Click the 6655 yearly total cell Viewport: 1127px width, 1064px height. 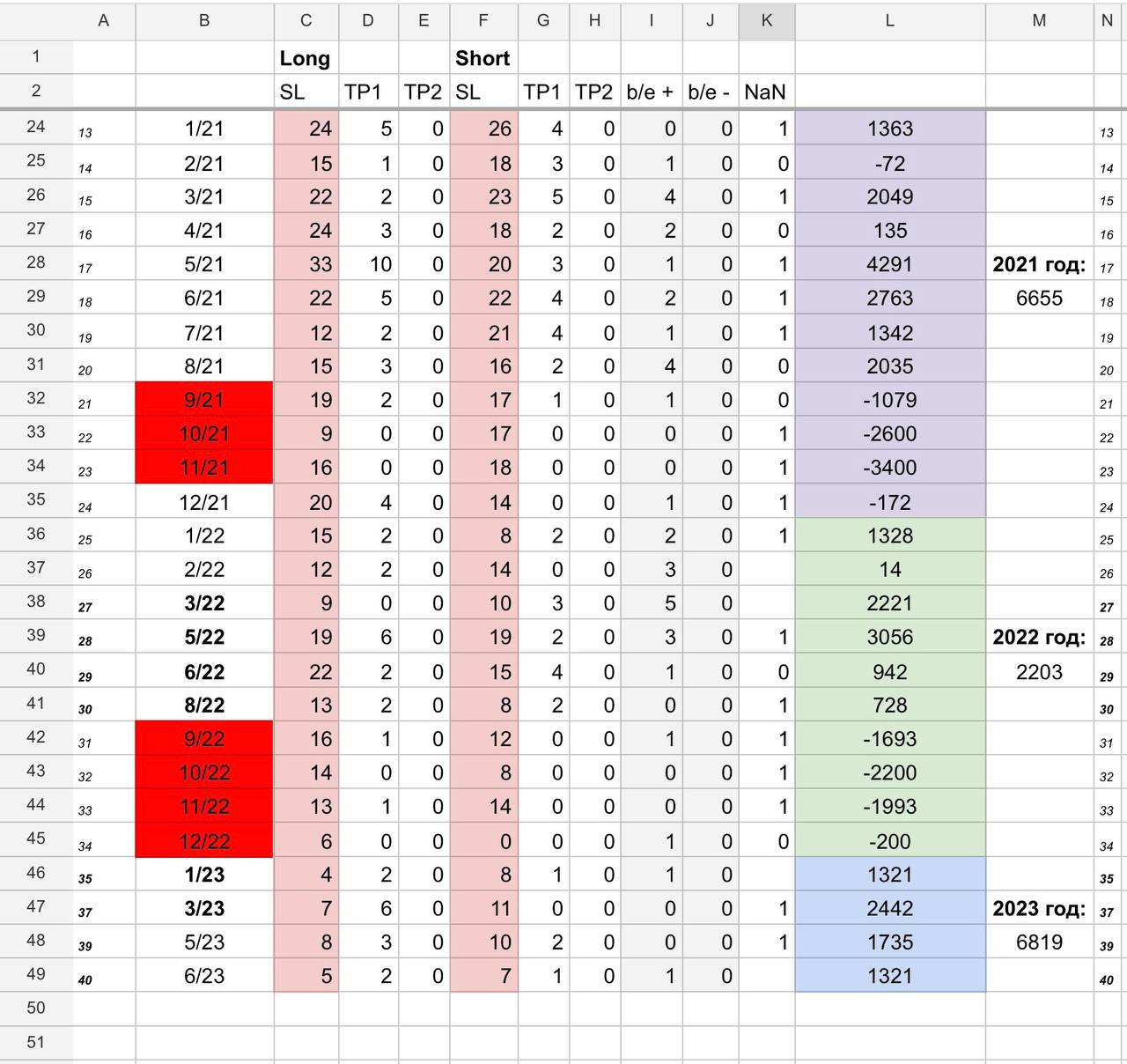pyautogui.click(x=1039, y=298)
